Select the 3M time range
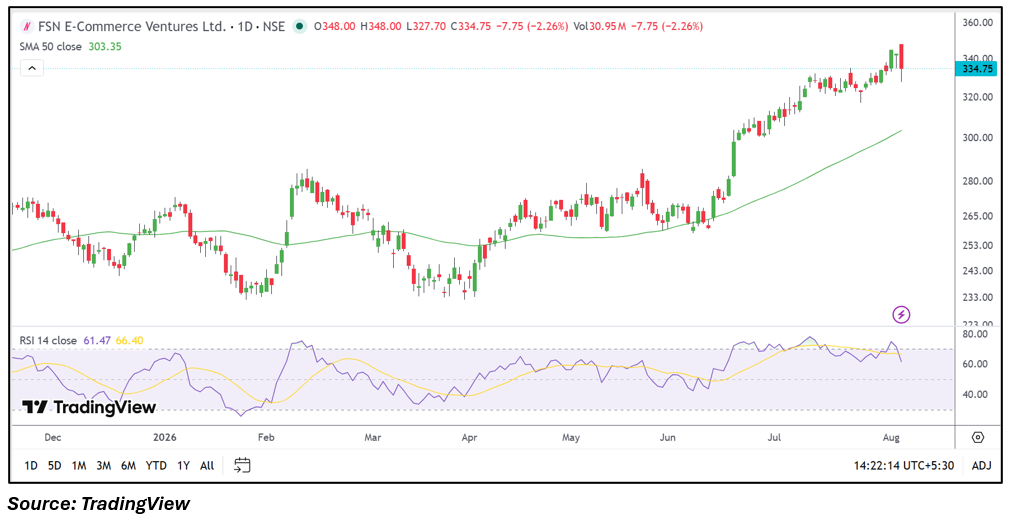 [x=103, y=466]
